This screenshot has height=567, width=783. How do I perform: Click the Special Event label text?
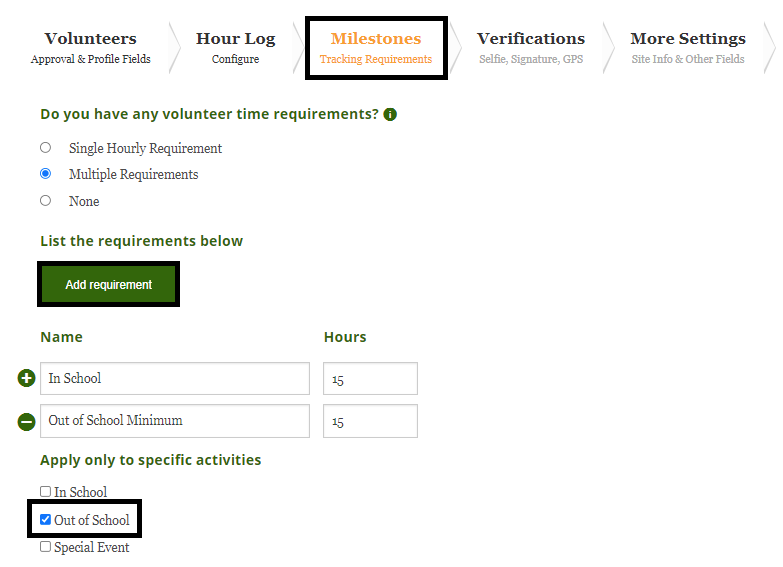pos(92,547)
